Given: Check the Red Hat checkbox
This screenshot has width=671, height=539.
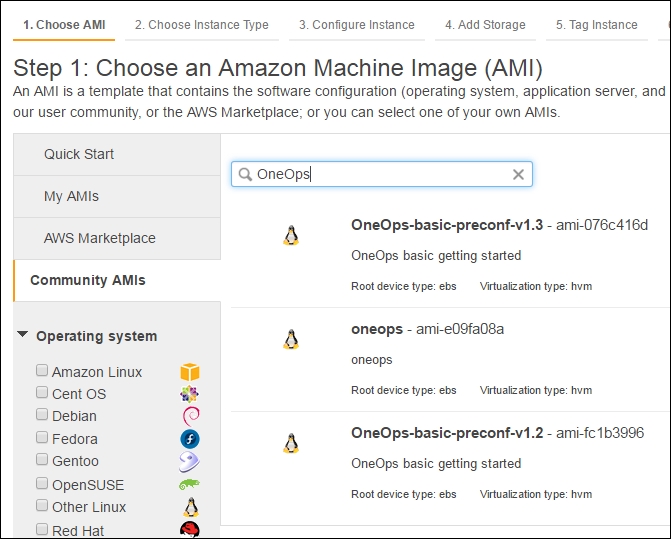Looking at the screenshot, I should (42, 529).
